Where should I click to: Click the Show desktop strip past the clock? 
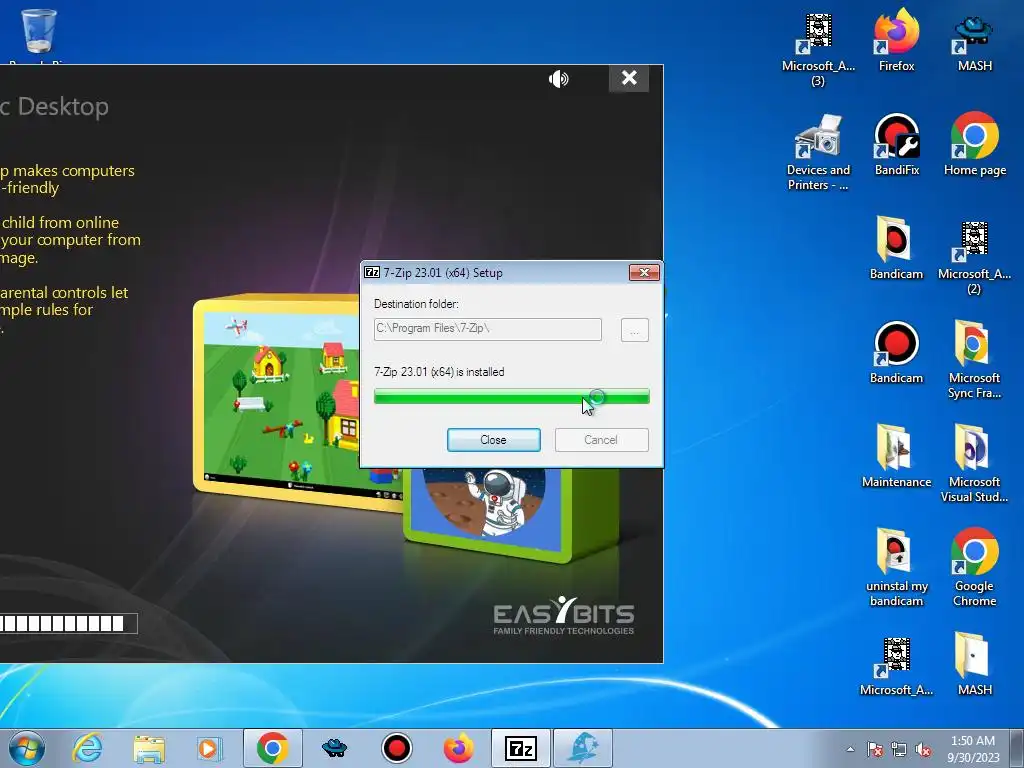(x=1017, y=748)
